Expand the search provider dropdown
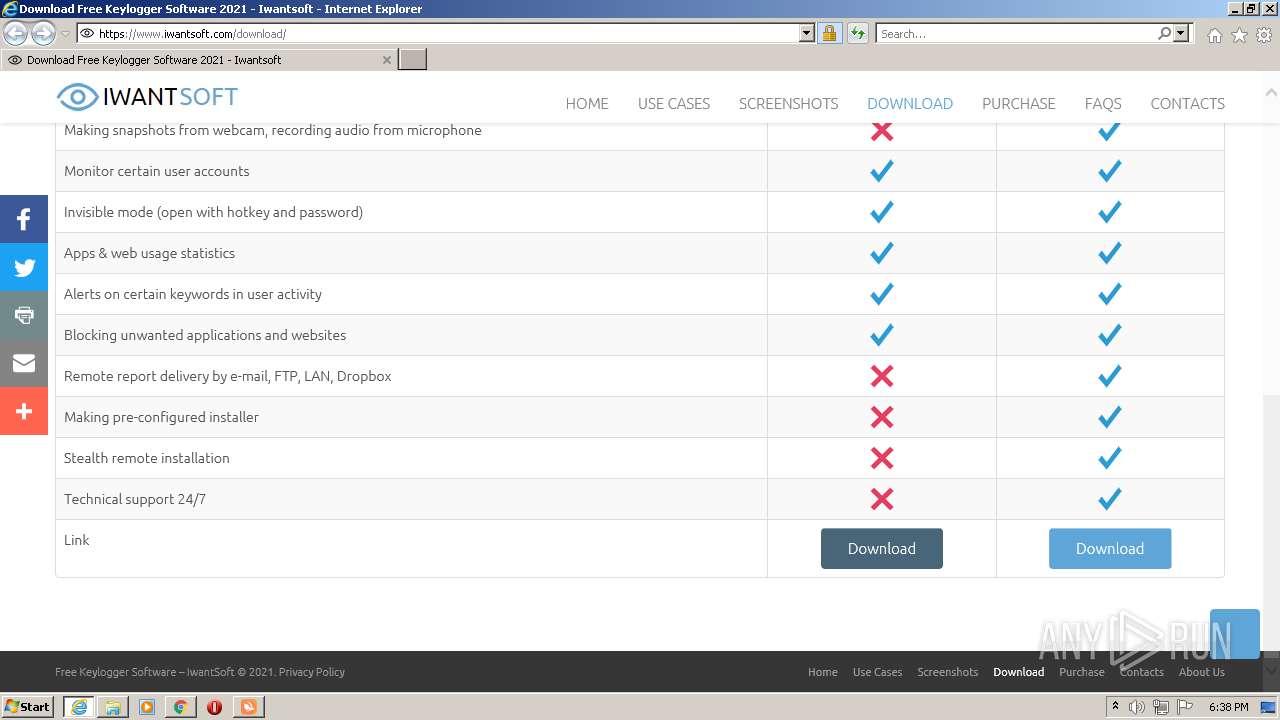Screen dimensions: 1280x720 [x=1181, y=33]
